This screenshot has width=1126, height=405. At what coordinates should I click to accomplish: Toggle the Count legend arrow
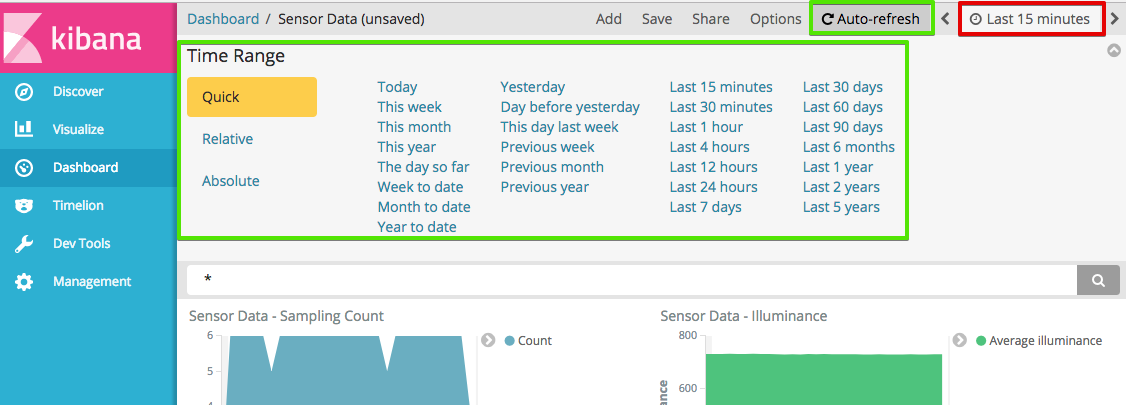coord(488,340)
